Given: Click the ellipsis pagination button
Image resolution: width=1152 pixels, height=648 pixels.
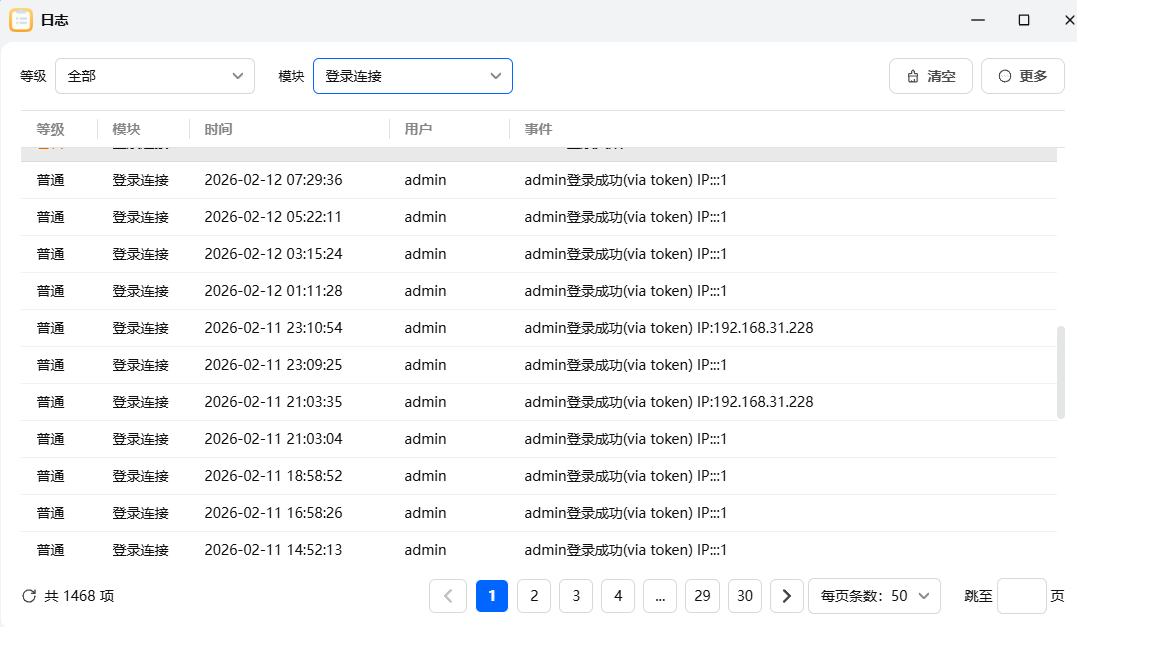Looking at the screenshot, I should pyautogui.click(x=660, y=596).
